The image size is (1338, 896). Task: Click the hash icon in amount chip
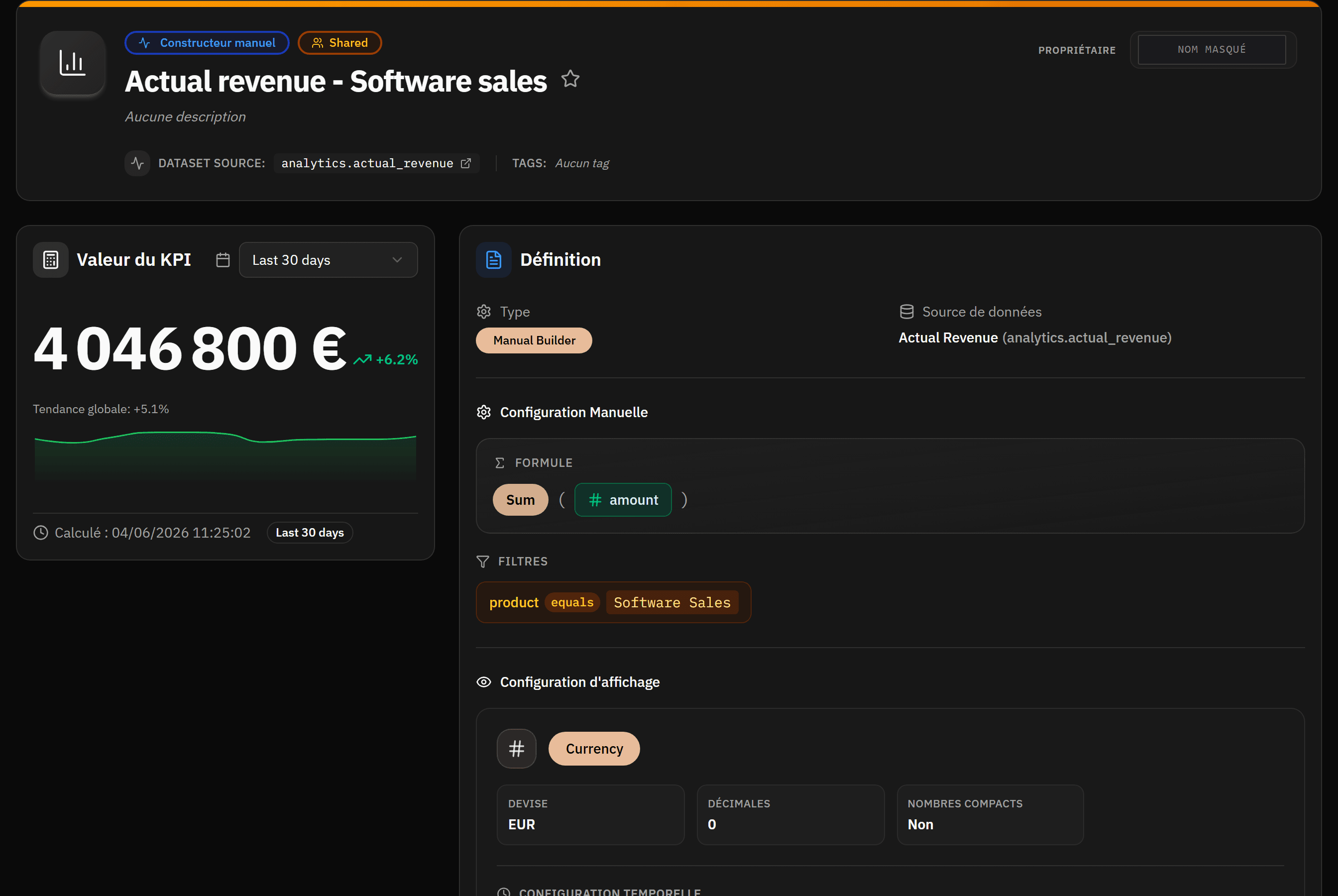tap(595, 500)
